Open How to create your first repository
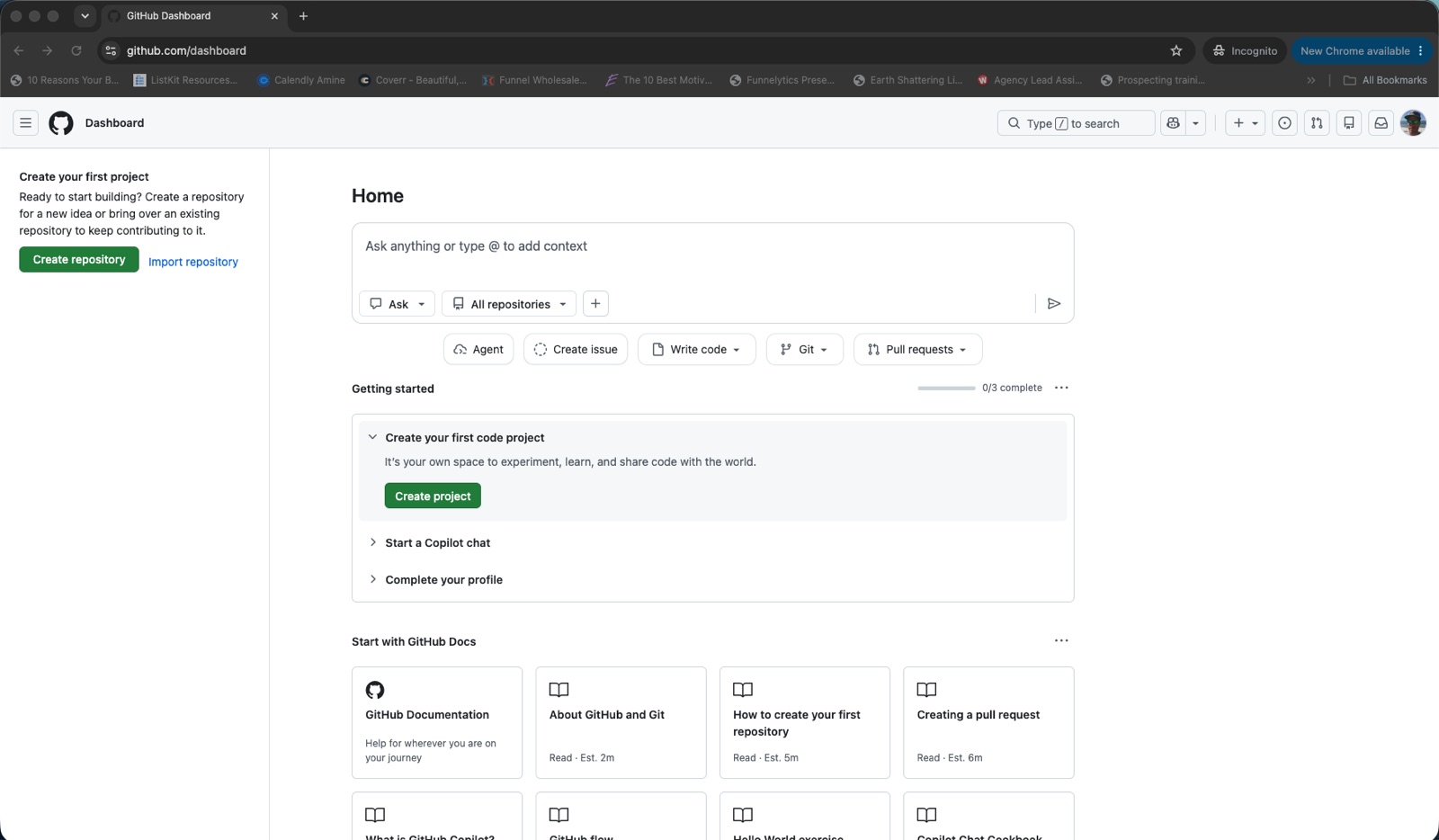The width and height of the screenshot is (1439, 840). pyautogui.click(x=805, y=722)
